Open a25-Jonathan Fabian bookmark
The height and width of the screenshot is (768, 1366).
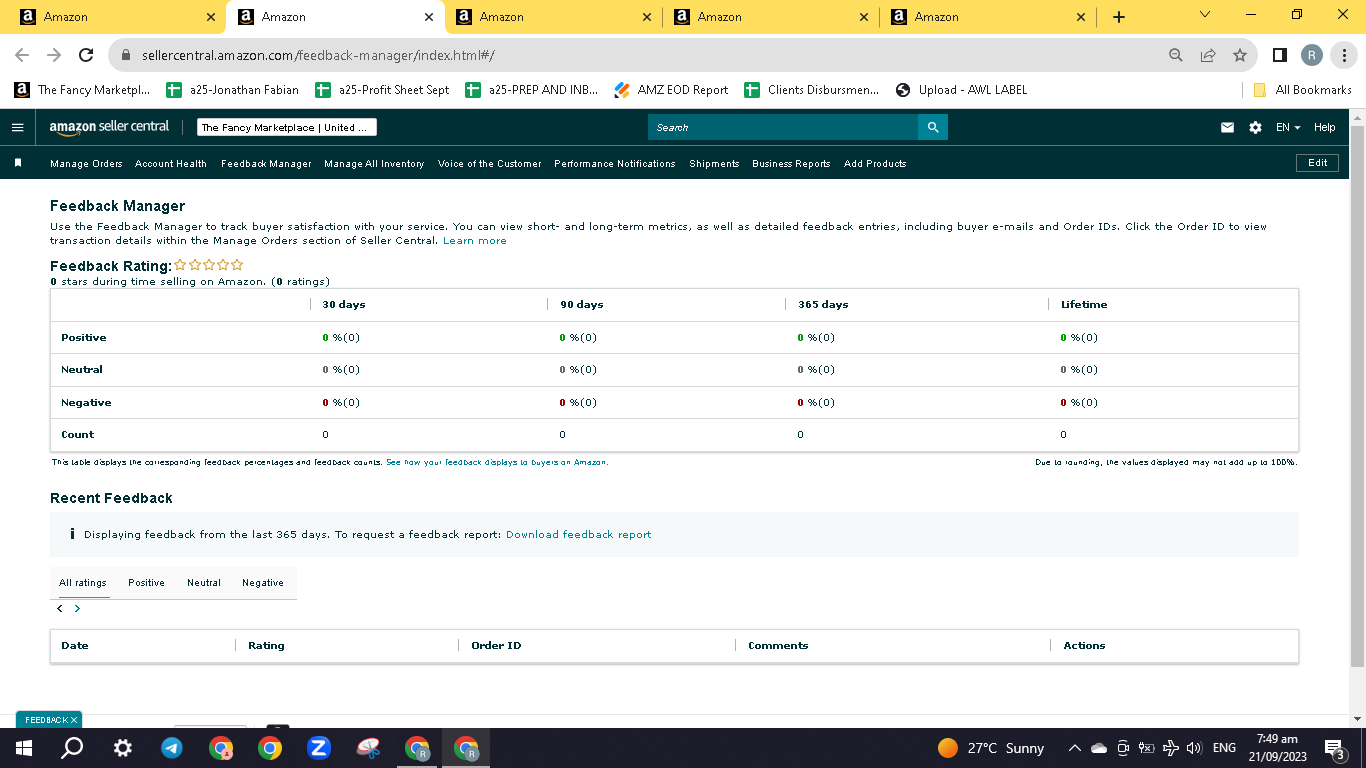tap(232, 90)
